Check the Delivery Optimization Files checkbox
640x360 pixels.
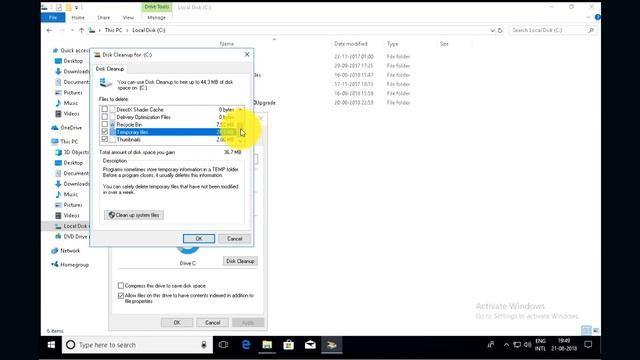coord(104,117)
